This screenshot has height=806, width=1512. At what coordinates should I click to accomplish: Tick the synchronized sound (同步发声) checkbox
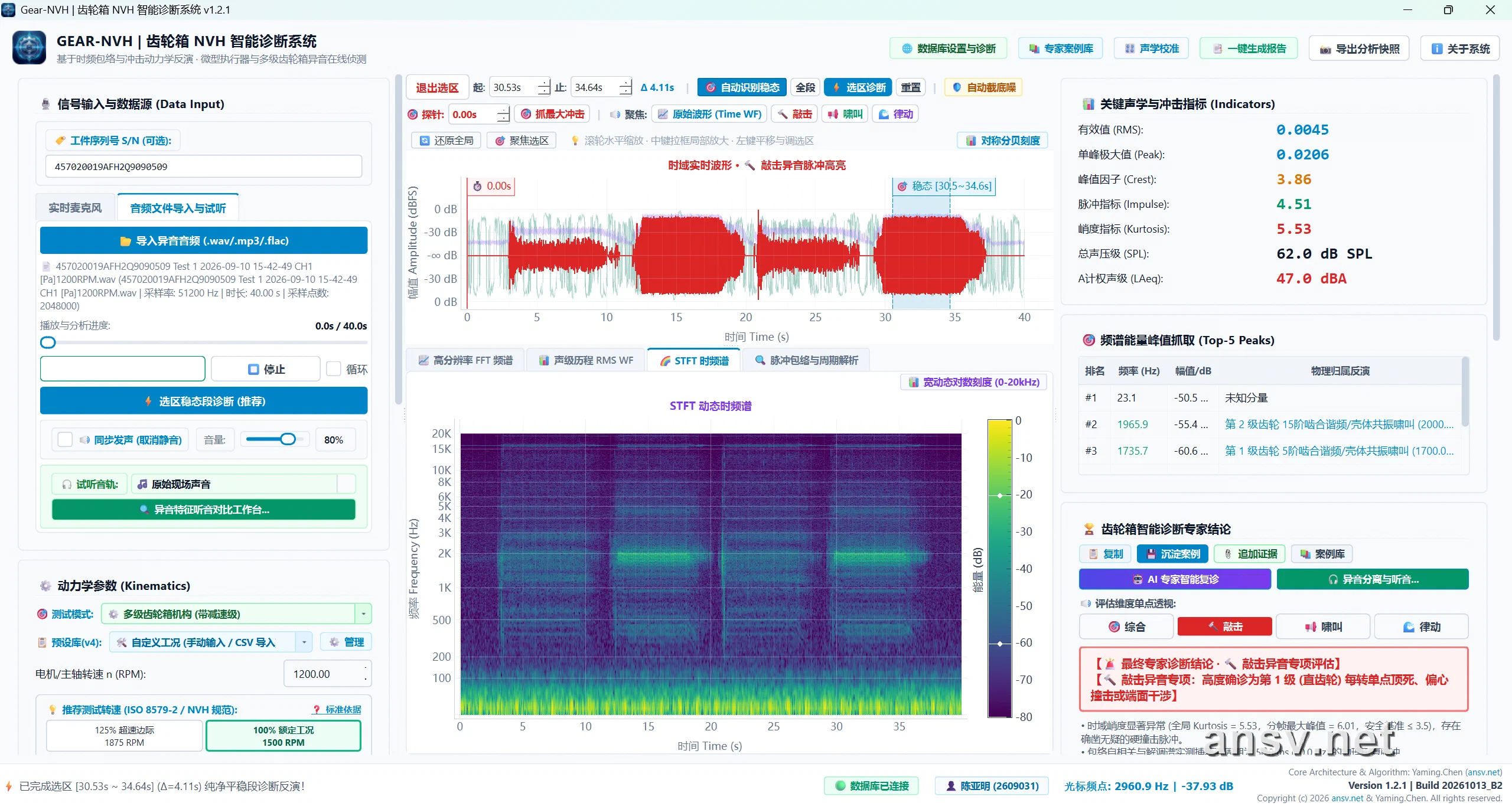click(65, 440)
